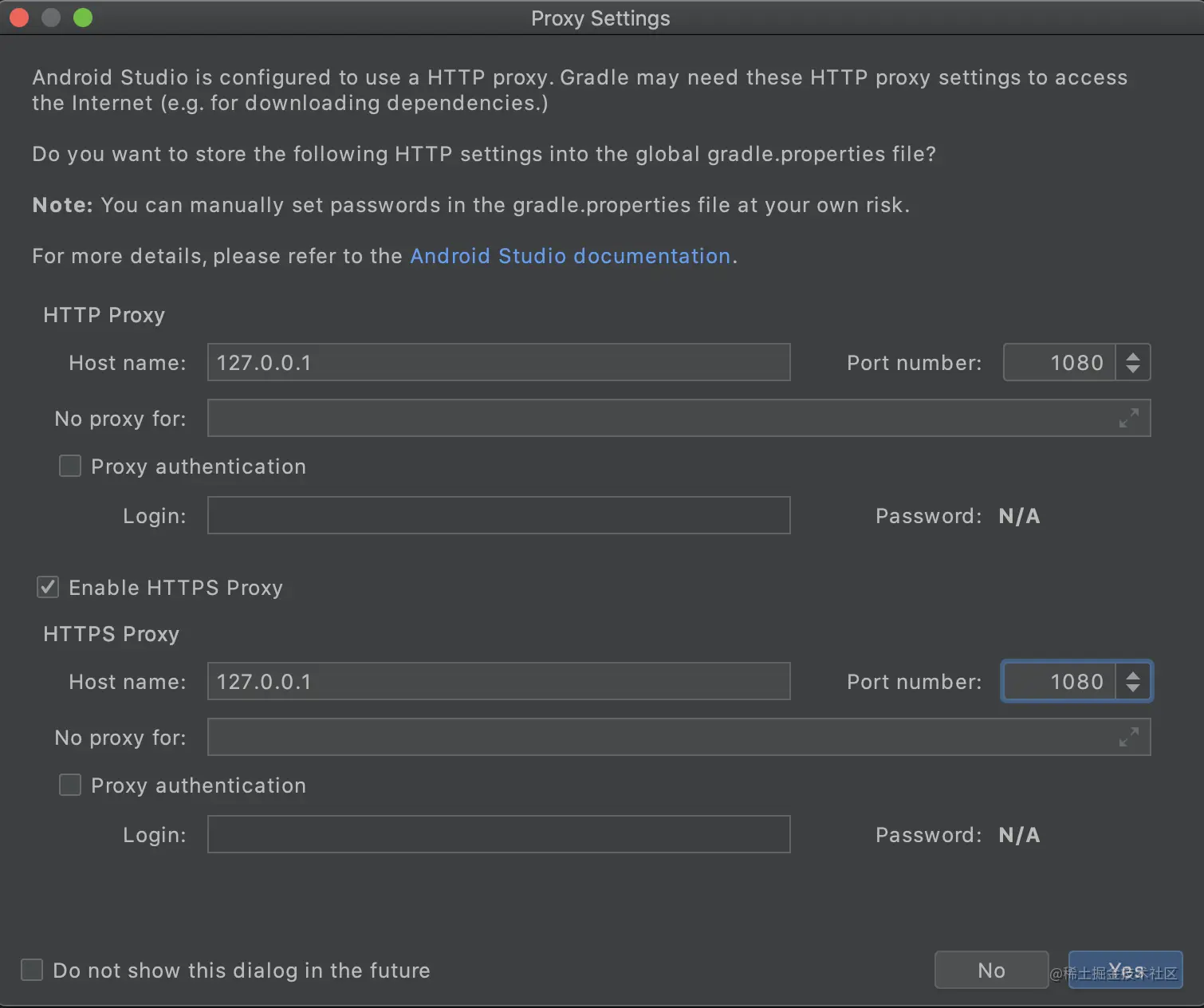Increase HTTPS Proxy port number
1204x1008 pixels.
(1133, 675)
